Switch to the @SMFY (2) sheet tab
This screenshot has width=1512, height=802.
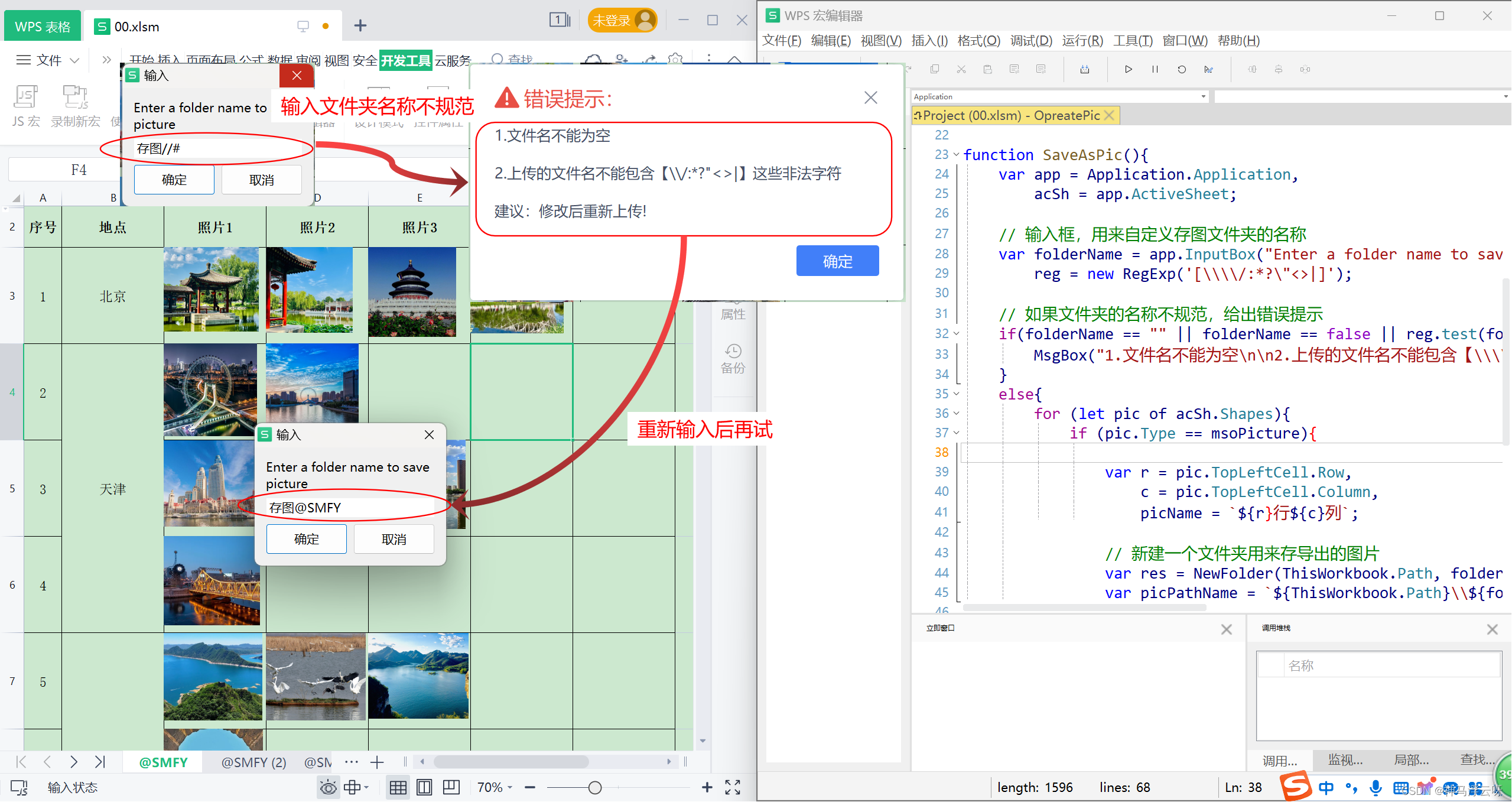click(x=253, y=762)
